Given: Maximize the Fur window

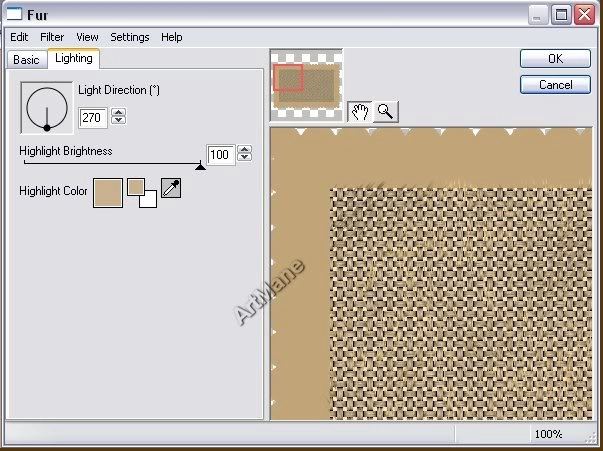Looking at the screenshot, I should [x=561, y=15].
